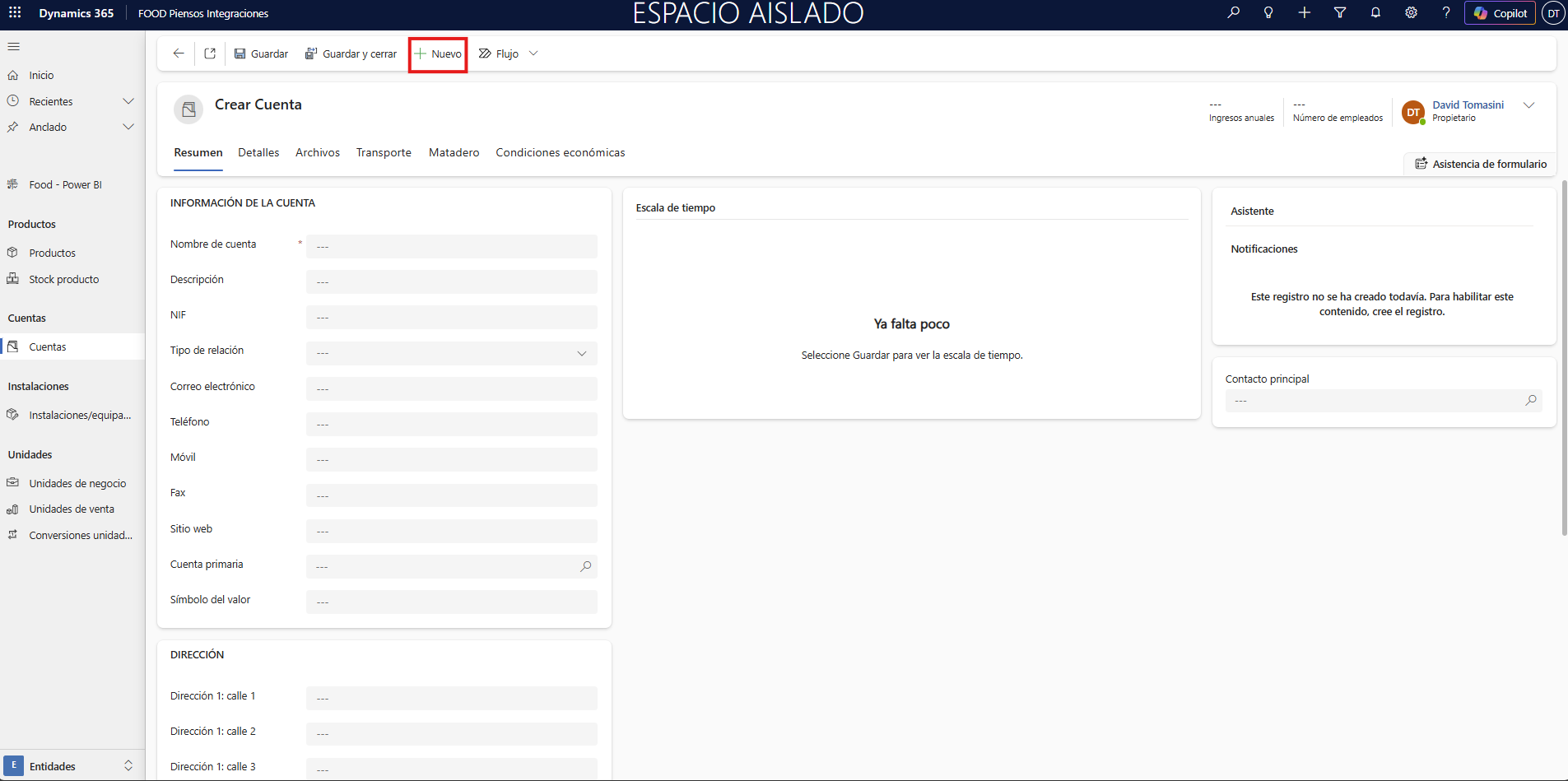
Task: Click the Nombre de cuenta field
Action: coord(451,246)
